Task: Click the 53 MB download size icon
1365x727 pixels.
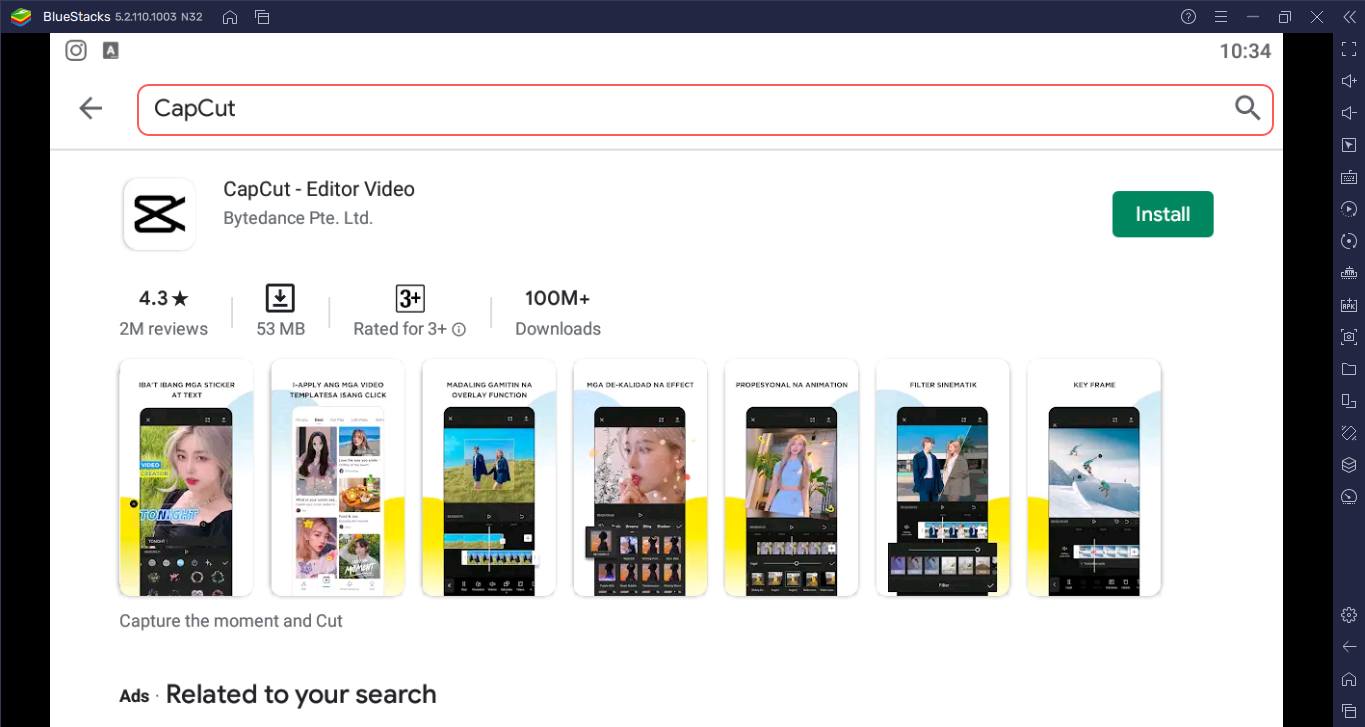Action: coord(280,298)
